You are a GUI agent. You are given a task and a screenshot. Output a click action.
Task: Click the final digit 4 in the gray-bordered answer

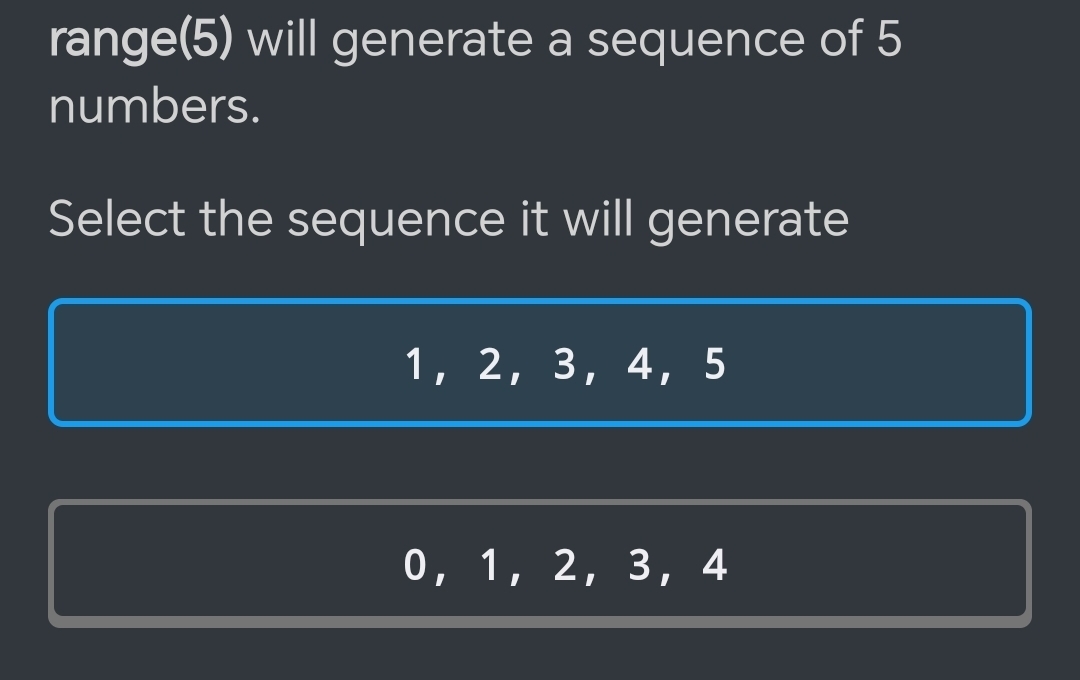[x=714, y=565]
